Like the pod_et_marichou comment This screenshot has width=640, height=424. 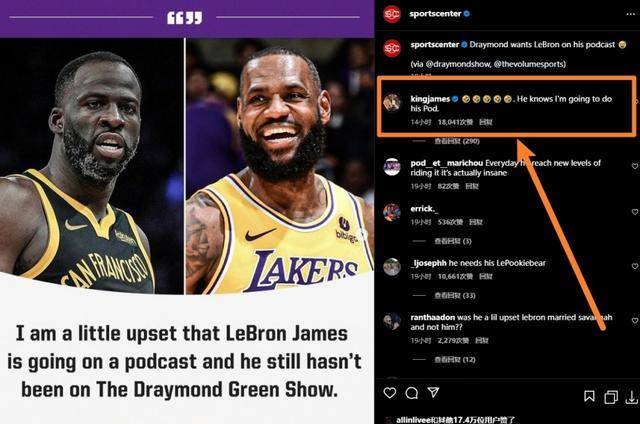pyautogui.click(x=635, y=166)
